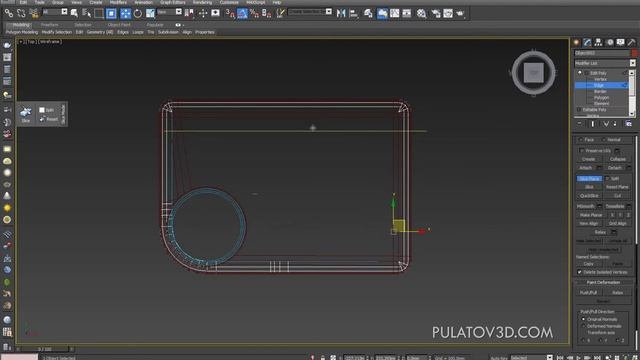
Task: Toggle Angle Snap icon
Action: pos(242,13)
